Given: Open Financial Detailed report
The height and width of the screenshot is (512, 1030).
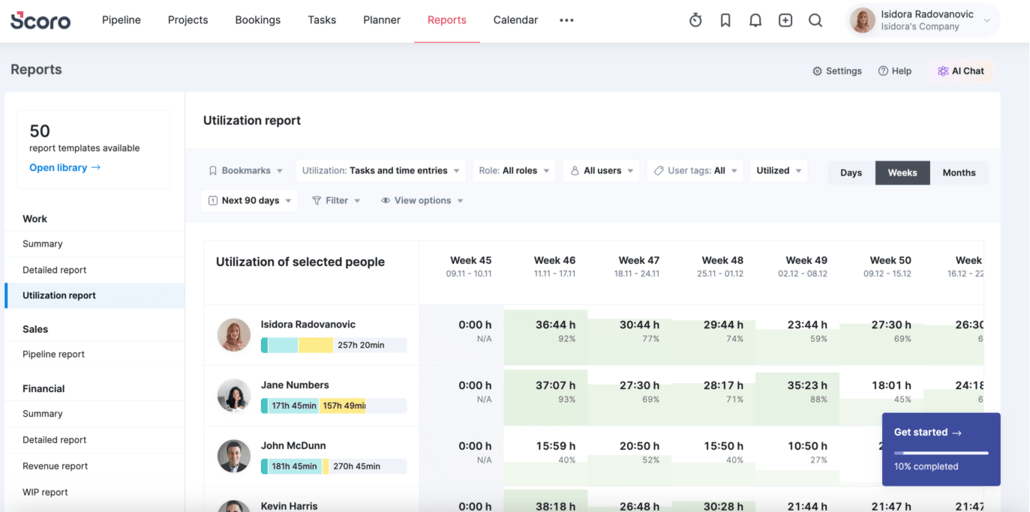Looking at the screenshot, I should 95,440.
